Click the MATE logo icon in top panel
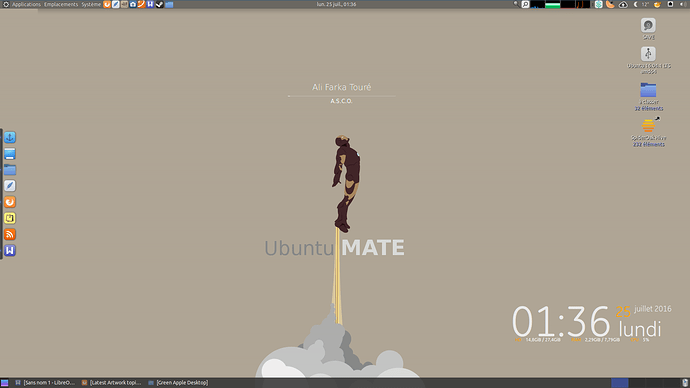Screen dimensions: 690x388 point(6,4)
